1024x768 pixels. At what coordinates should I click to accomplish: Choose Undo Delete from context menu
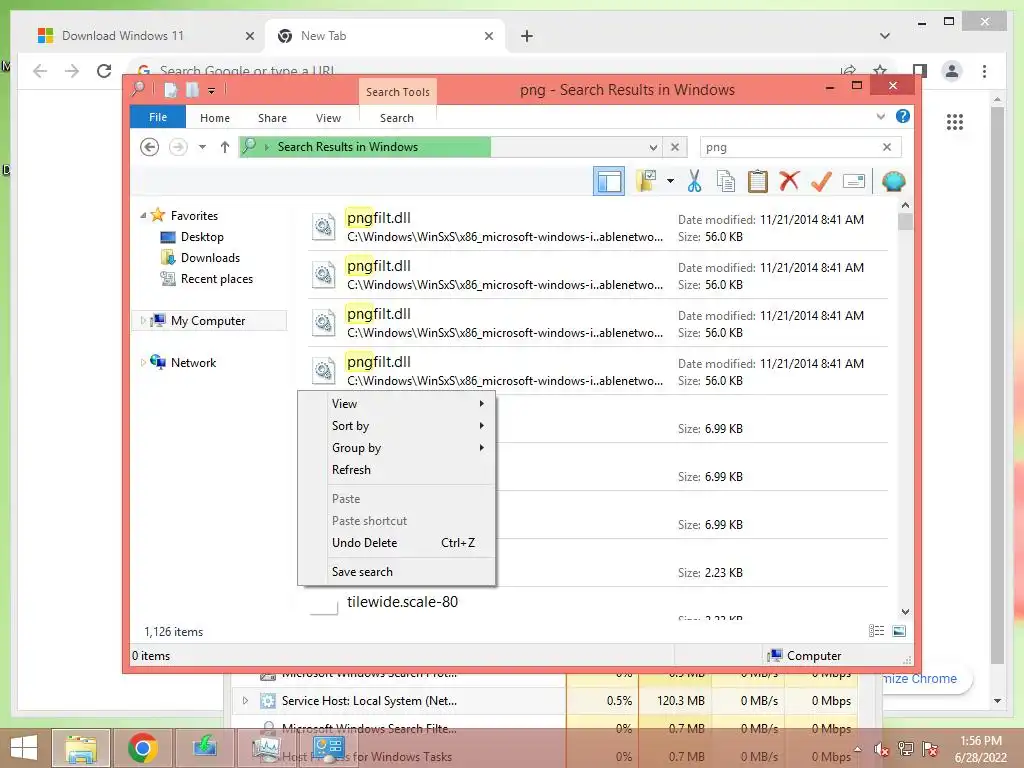point(397,543)
